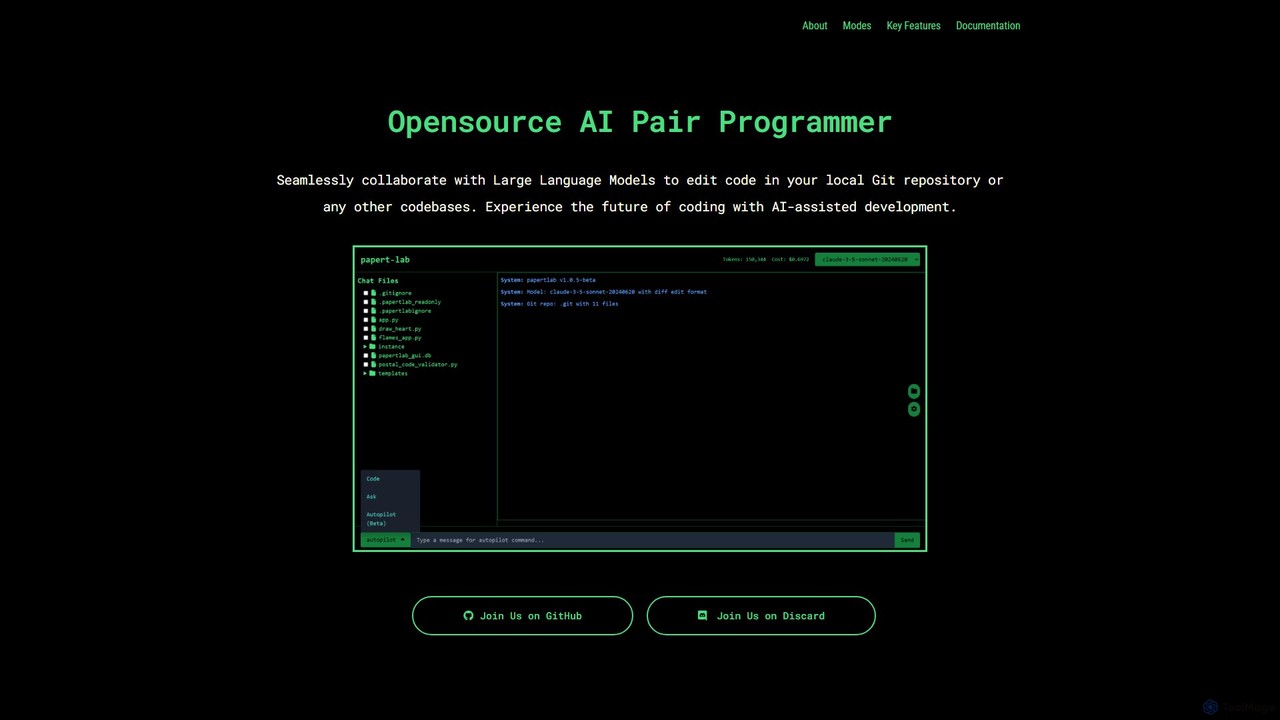Check the papertlab_gui.db checkbox

coord(366,356)
